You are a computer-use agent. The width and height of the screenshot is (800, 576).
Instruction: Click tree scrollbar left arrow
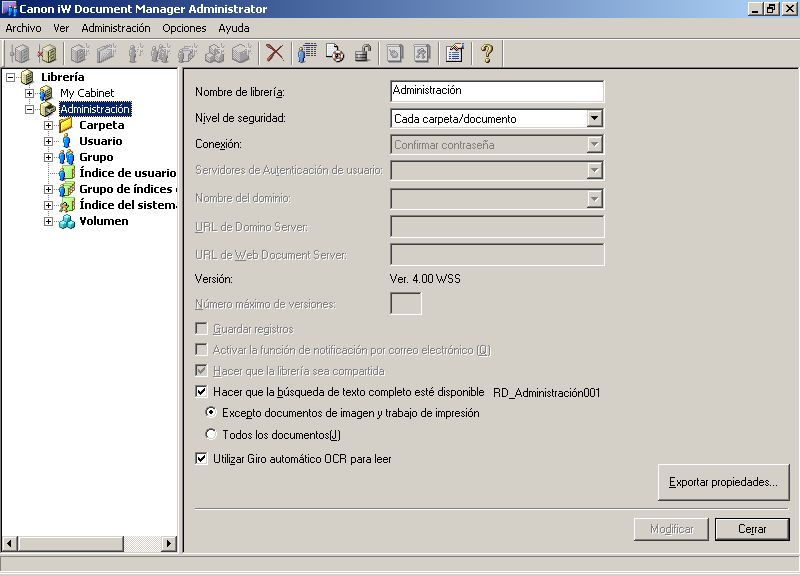tap(9, 544)
